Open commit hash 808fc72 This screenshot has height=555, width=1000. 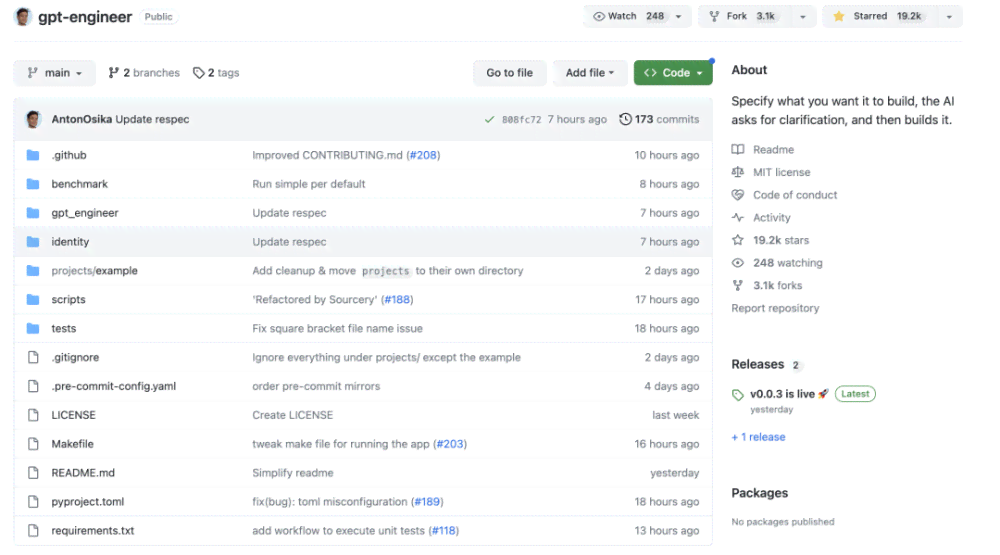pos(521,119)
